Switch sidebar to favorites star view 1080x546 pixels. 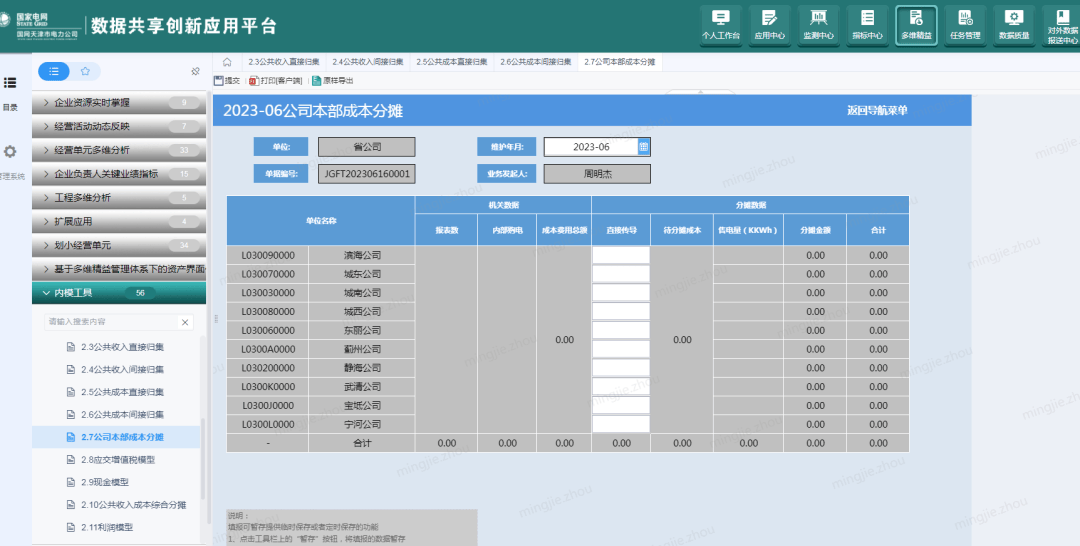coord(85,71)
